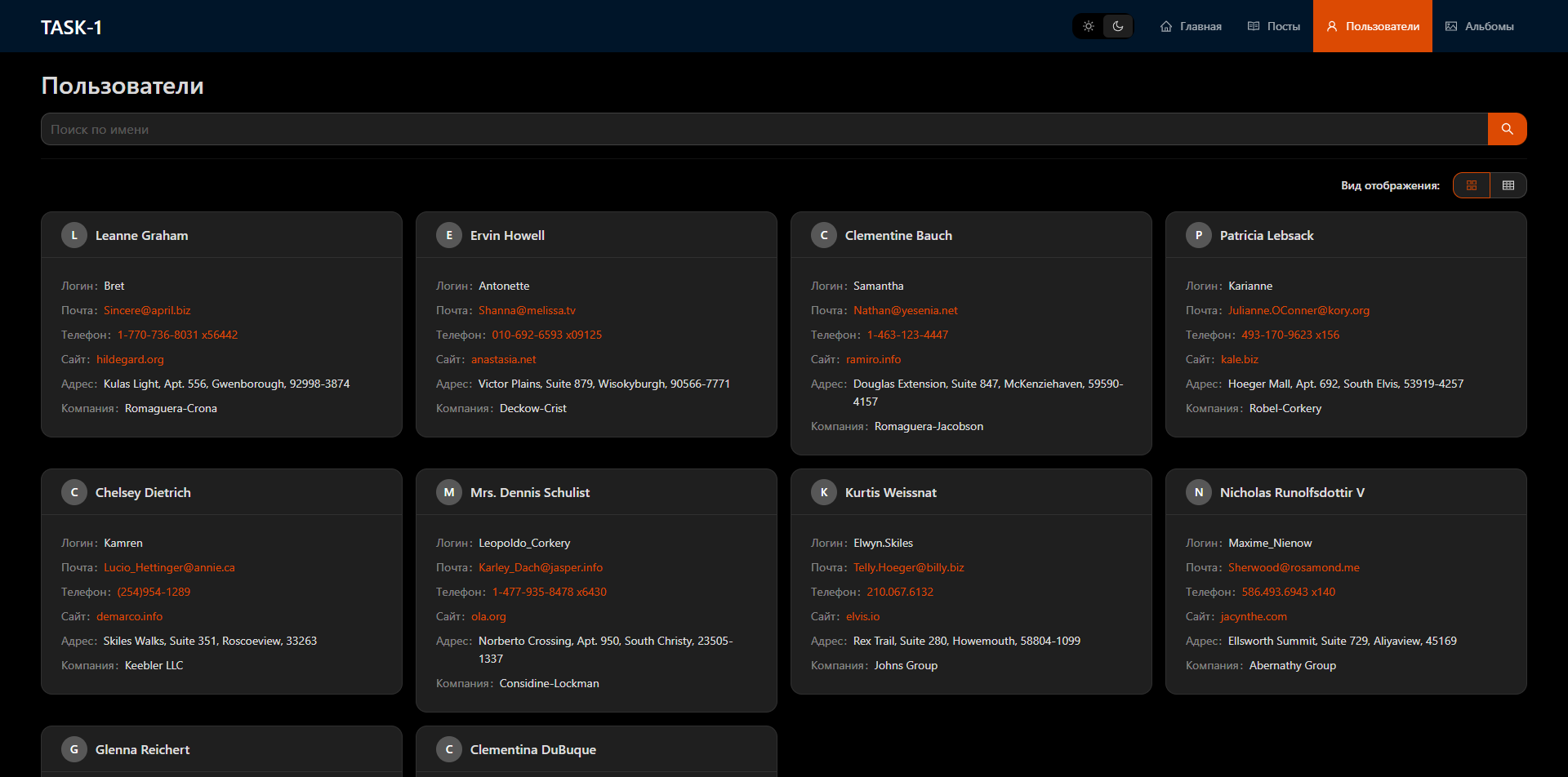
Task: Open the Главная home page
Action: 1191,26
